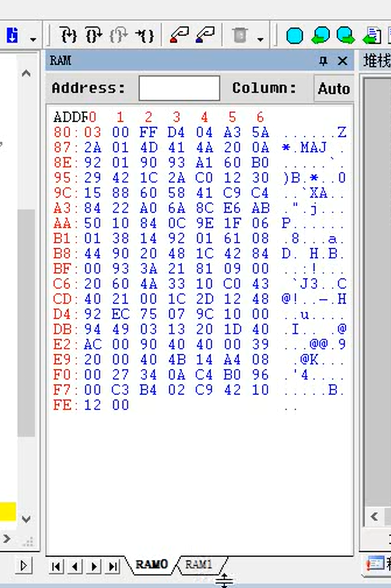Click ASCII text *.MAJ in row 87
Viewport: 391px width, 588px height.
(x=304, y=147)
